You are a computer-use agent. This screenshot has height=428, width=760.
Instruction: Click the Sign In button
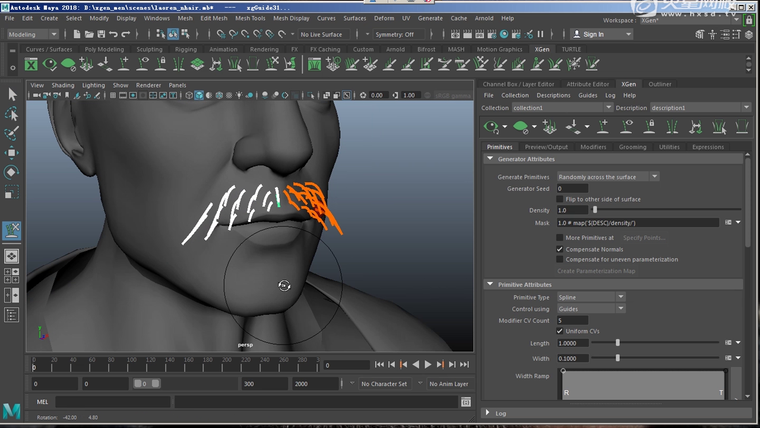(x=594, y=34)
